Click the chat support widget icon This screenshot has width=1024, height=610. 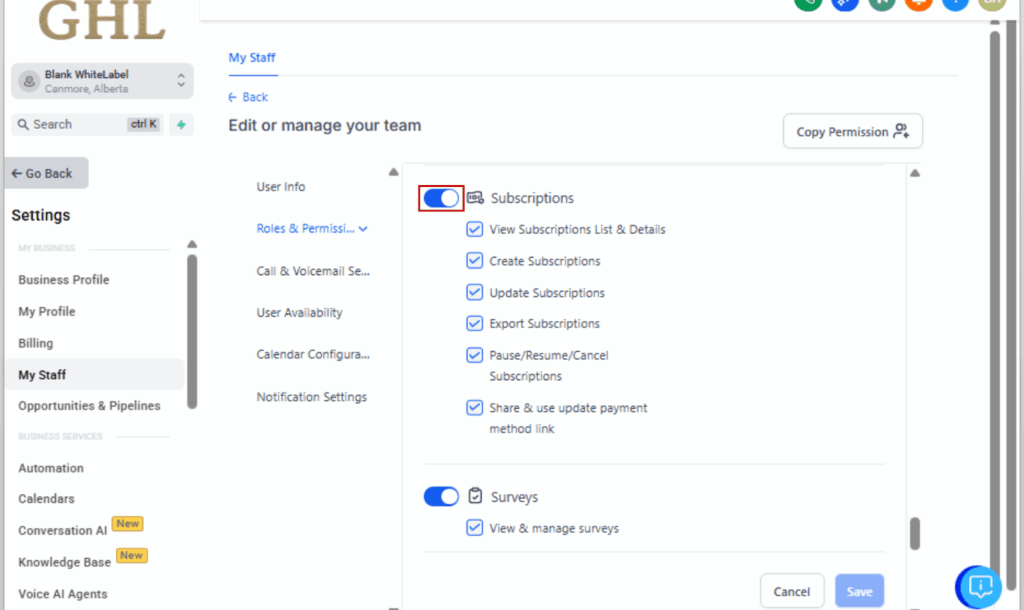[x=980, y=585]
